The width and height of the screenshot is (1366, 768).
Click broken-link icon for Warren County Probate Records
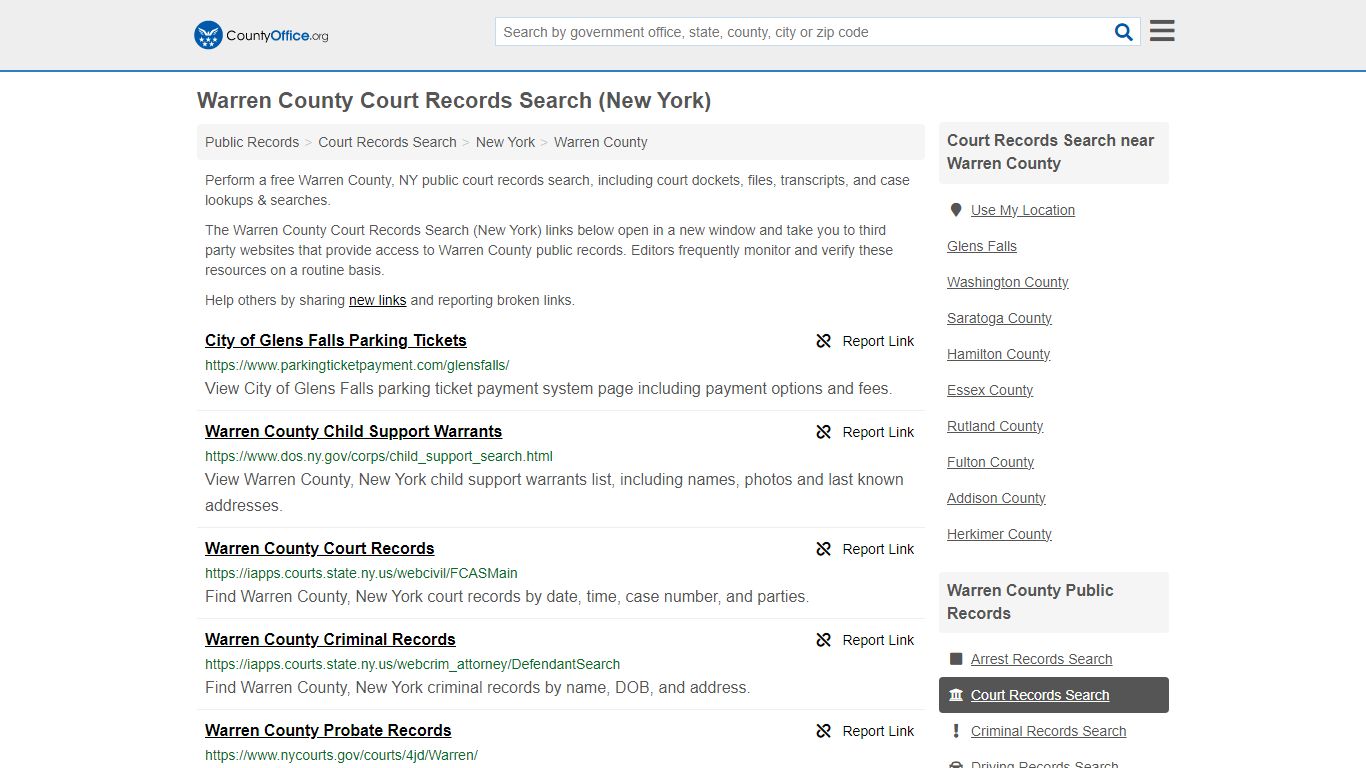824,731
